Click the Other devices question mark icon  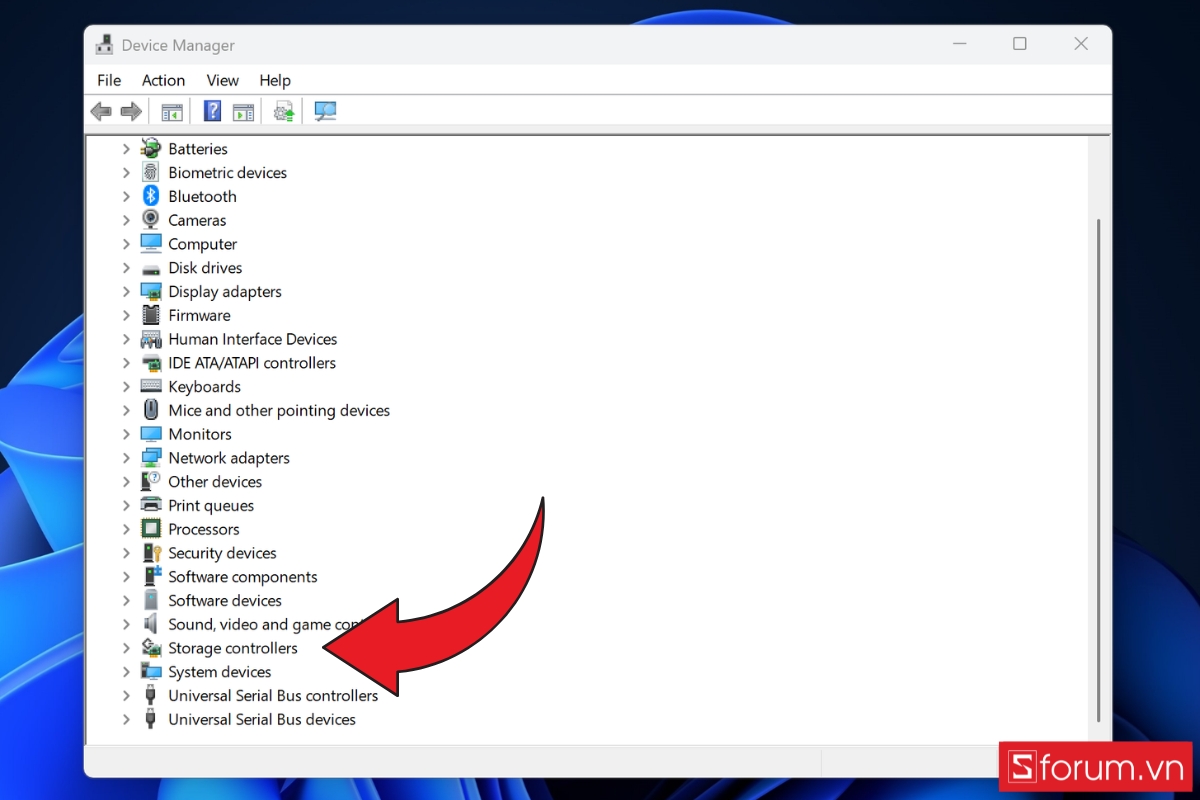[x=151, y=481]
